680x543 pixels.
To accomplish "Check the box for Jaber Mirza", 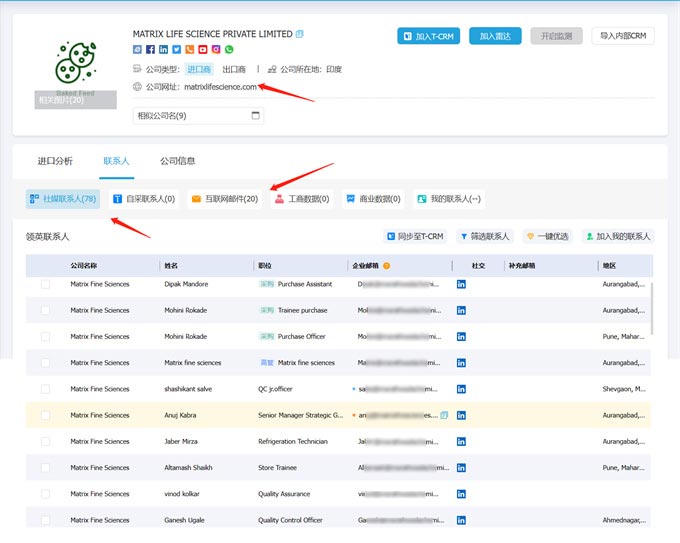I will click(x=45, y=442).
